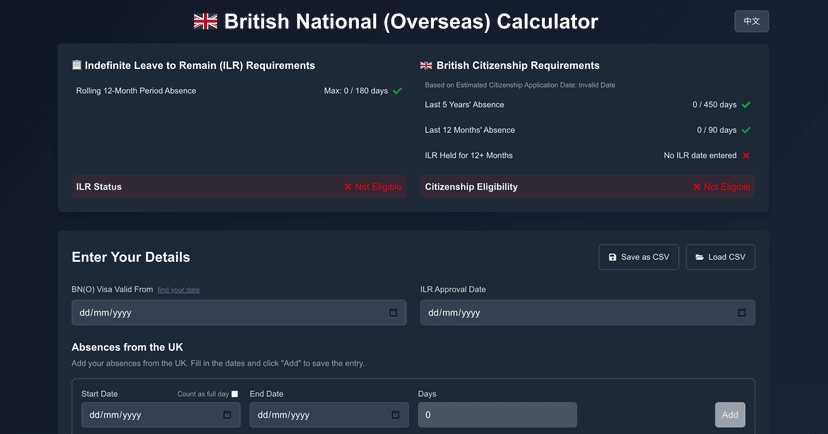
Task: Click '0 / 90 days' value
Action: 717,130
